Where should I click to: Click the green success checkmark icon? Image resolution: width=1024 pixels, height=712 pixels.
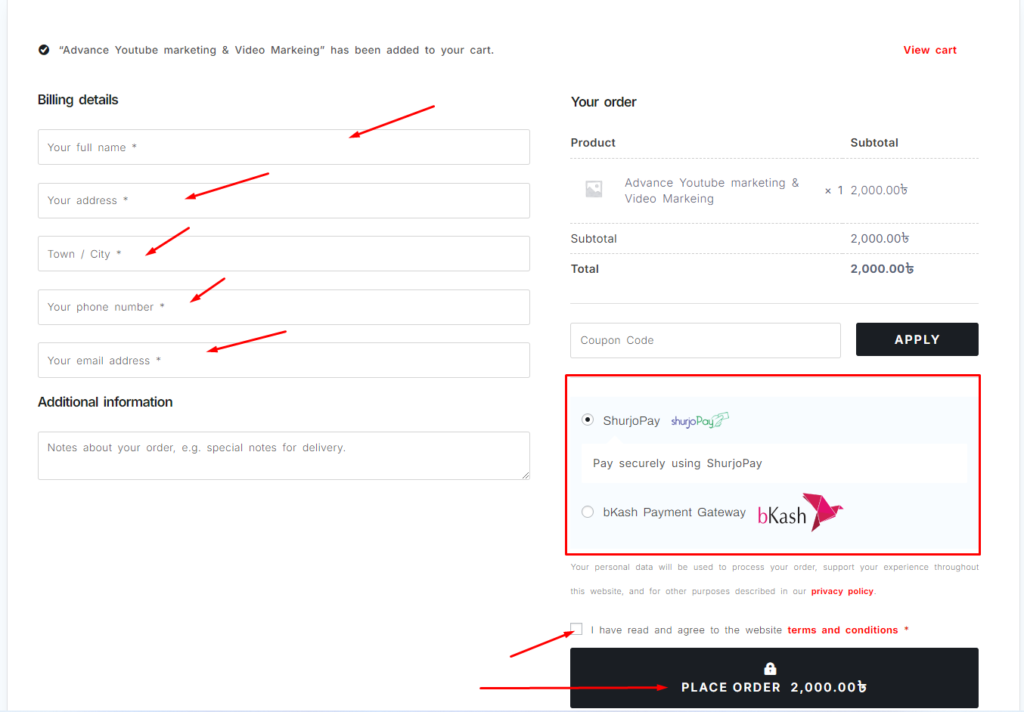click(x=44, y=50)
